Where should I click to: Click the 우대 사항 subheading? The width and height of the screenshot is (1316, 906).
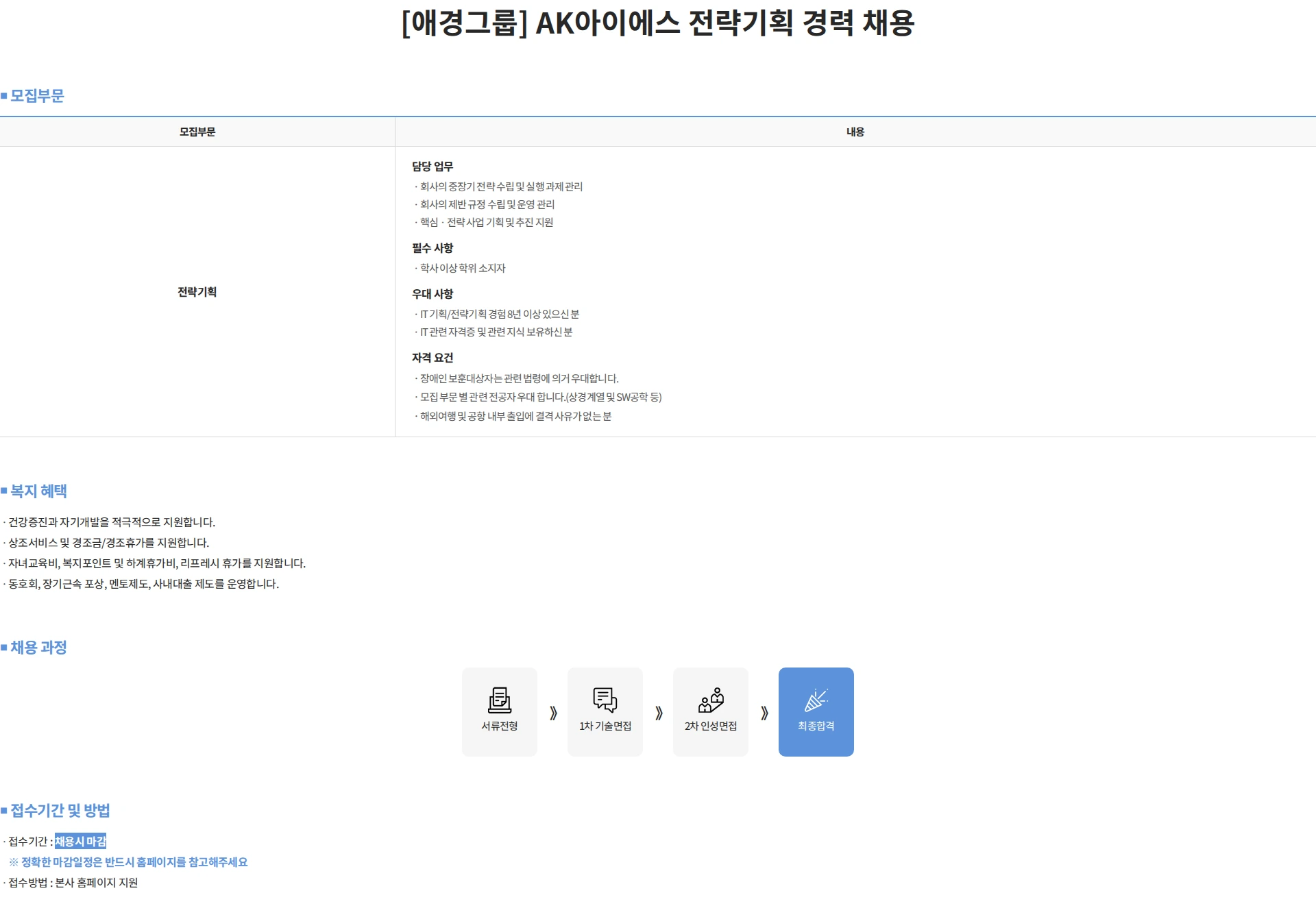[432, 293]
